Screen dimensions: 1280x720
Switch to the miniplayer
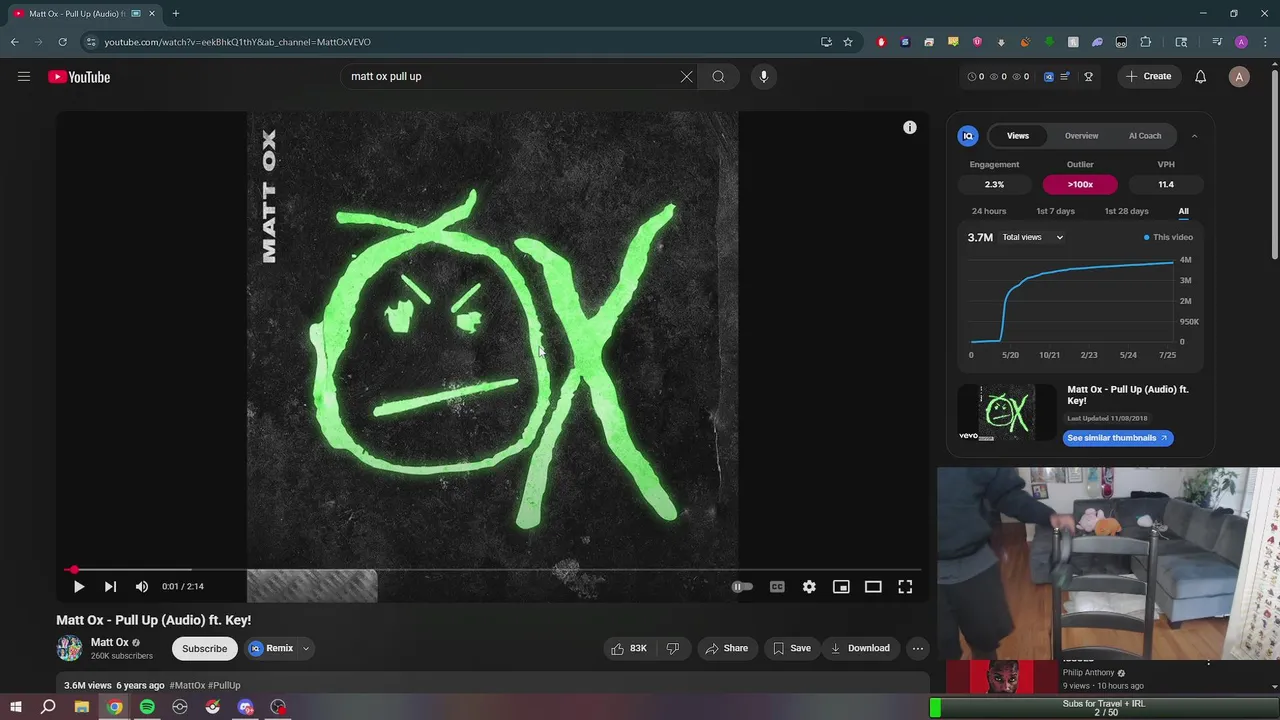[x=841, y=587]
